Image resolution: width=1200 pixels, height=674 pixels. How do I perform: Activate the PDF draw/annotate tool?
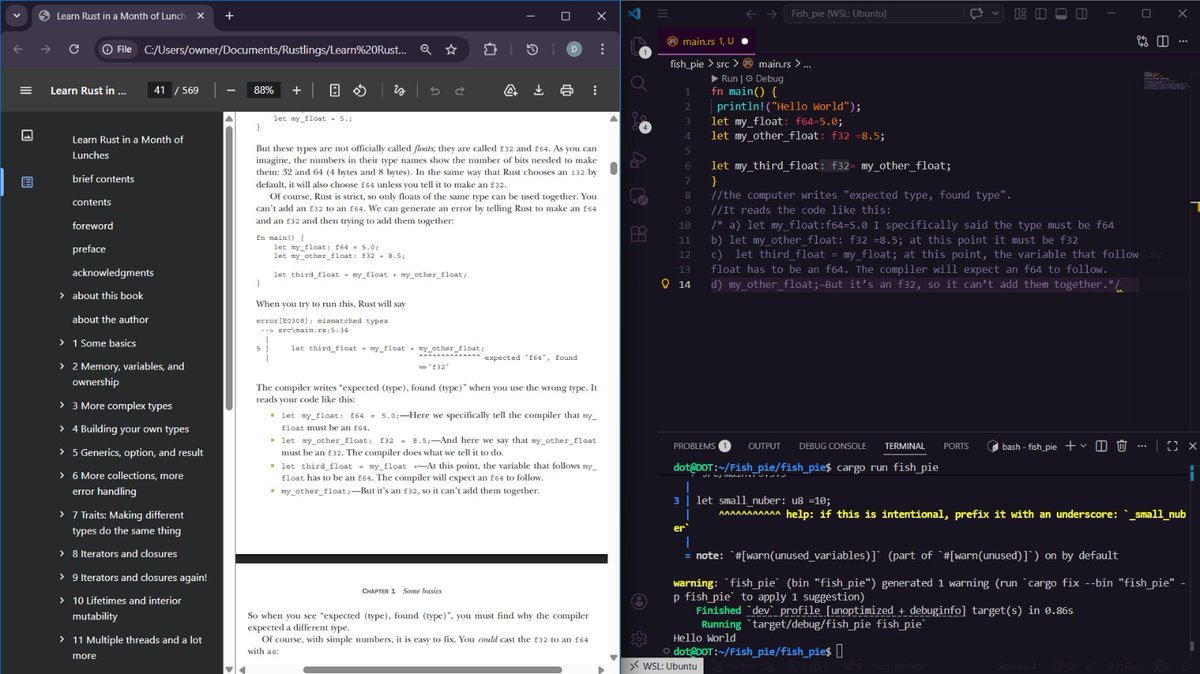tap(399, 90)
